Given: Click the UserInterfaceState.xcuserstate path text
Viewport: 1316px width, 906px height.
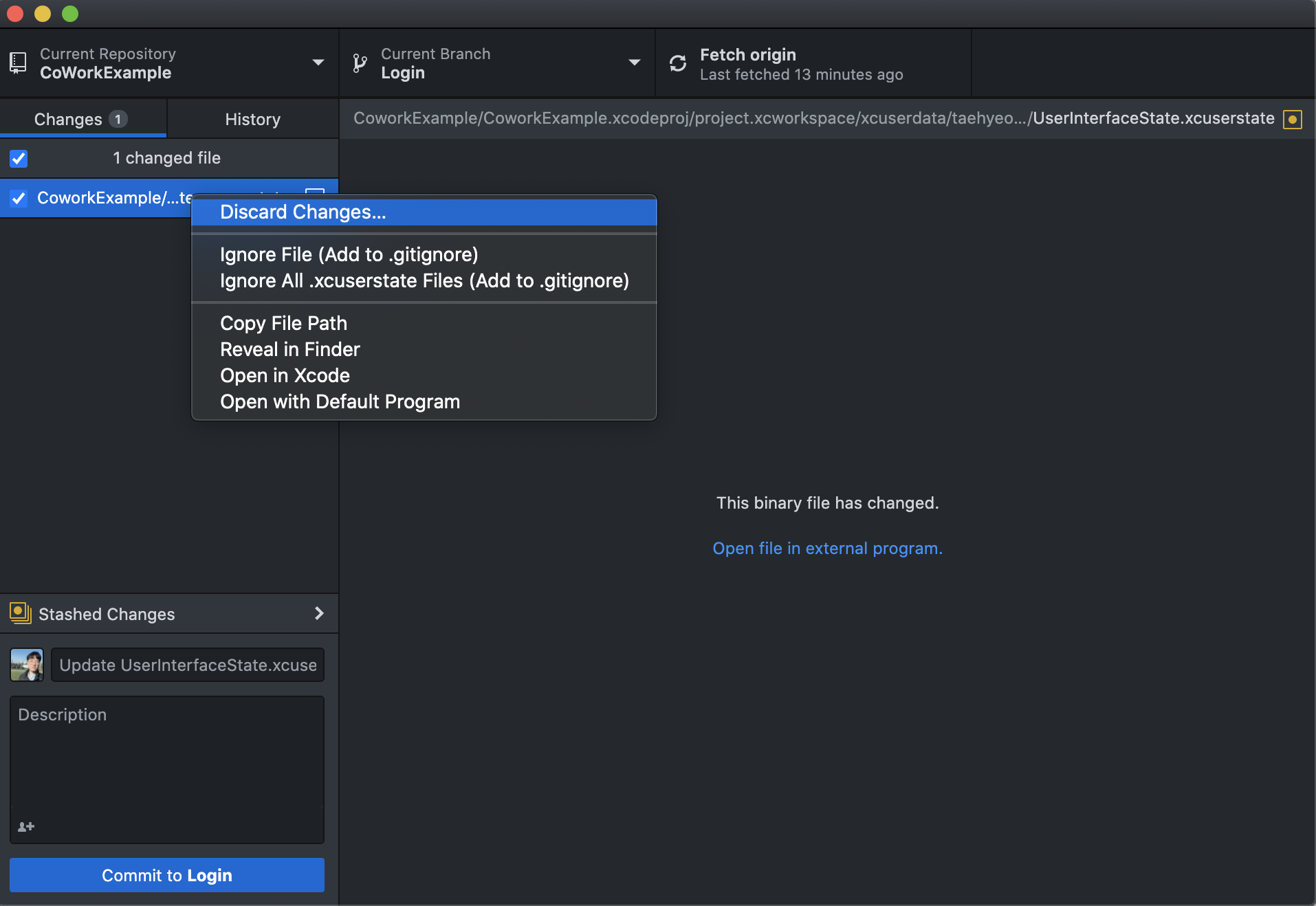Looking at the screenshot, I should [1153, 118].
